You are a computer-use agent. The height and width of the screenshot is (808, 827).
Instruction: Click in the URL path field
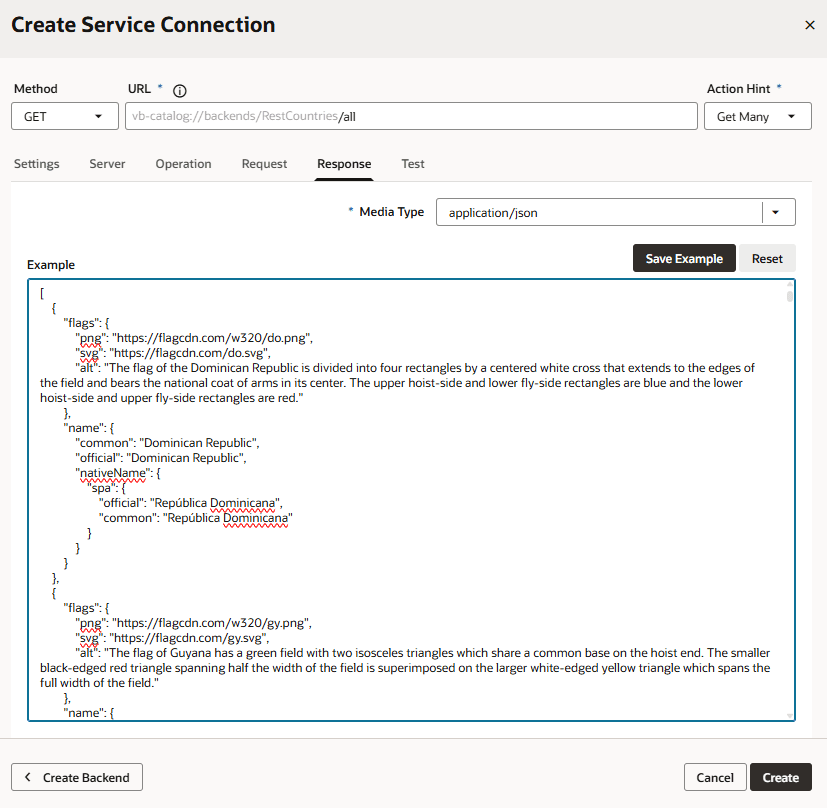coord(411,116)
